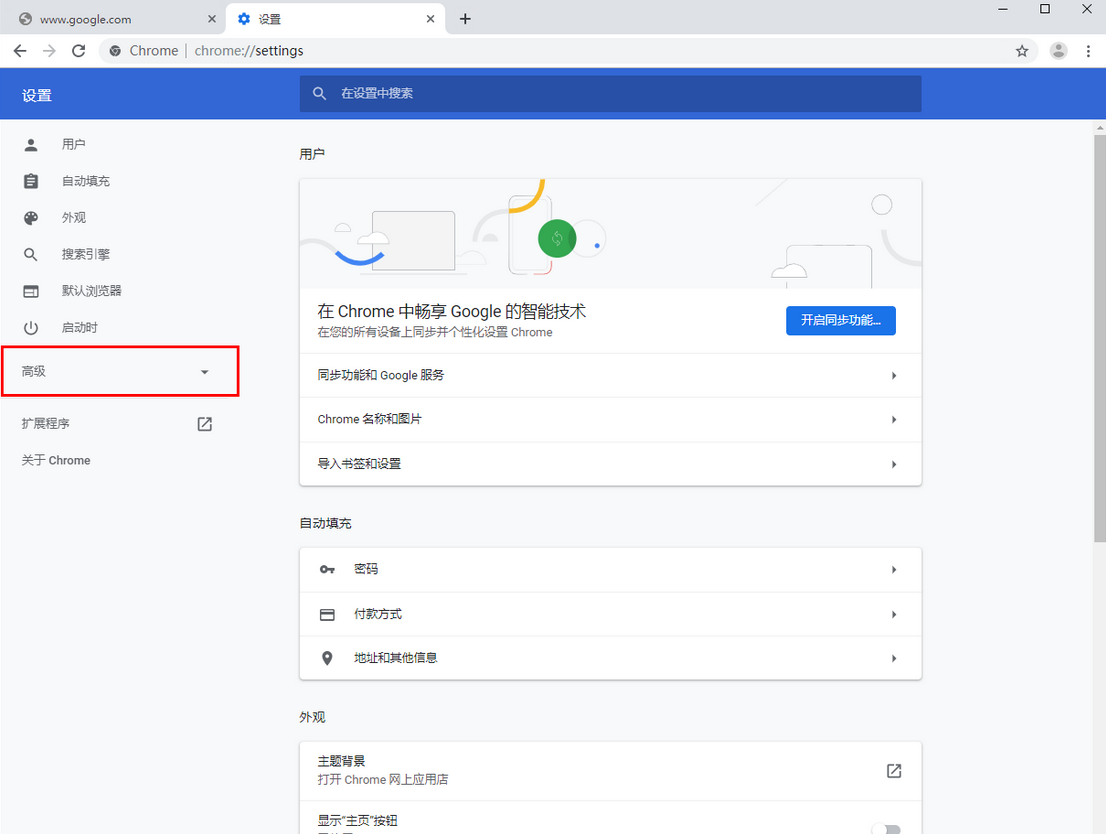Click the key icon beside 密码

click(x=327, y=568)
